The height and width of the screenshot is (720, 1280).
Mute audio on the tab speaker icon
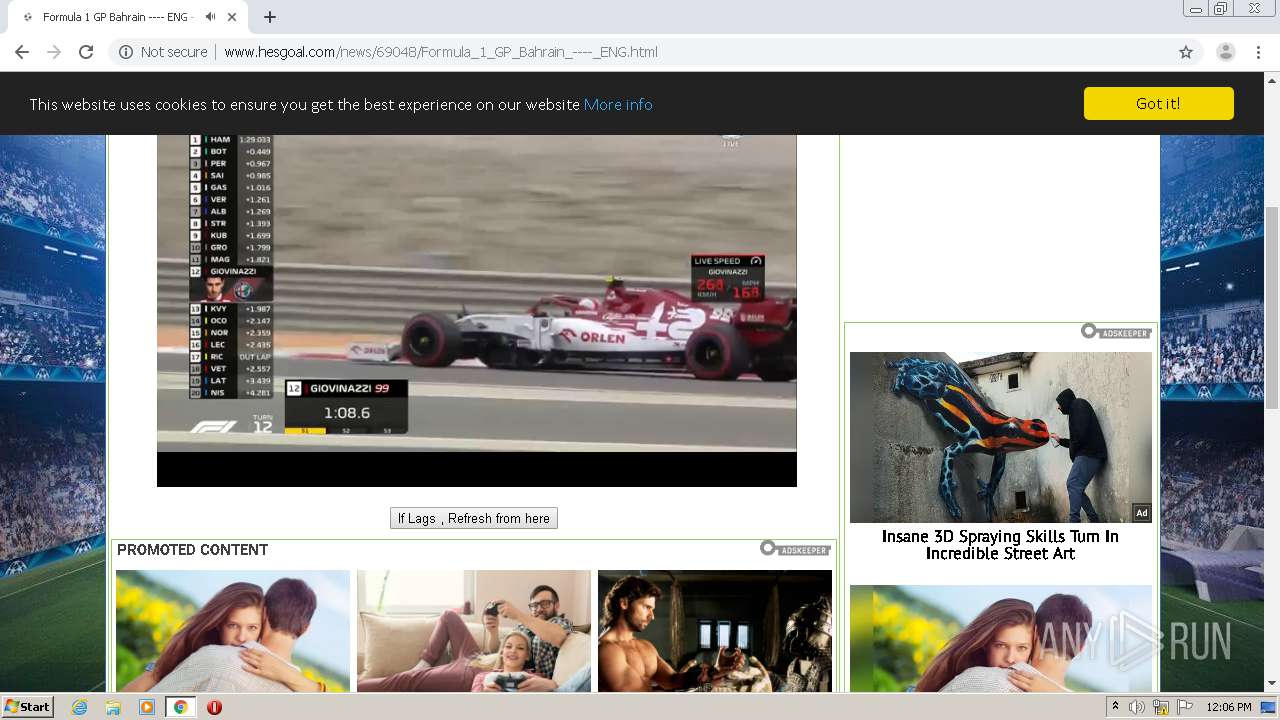(x=210, y=17)
